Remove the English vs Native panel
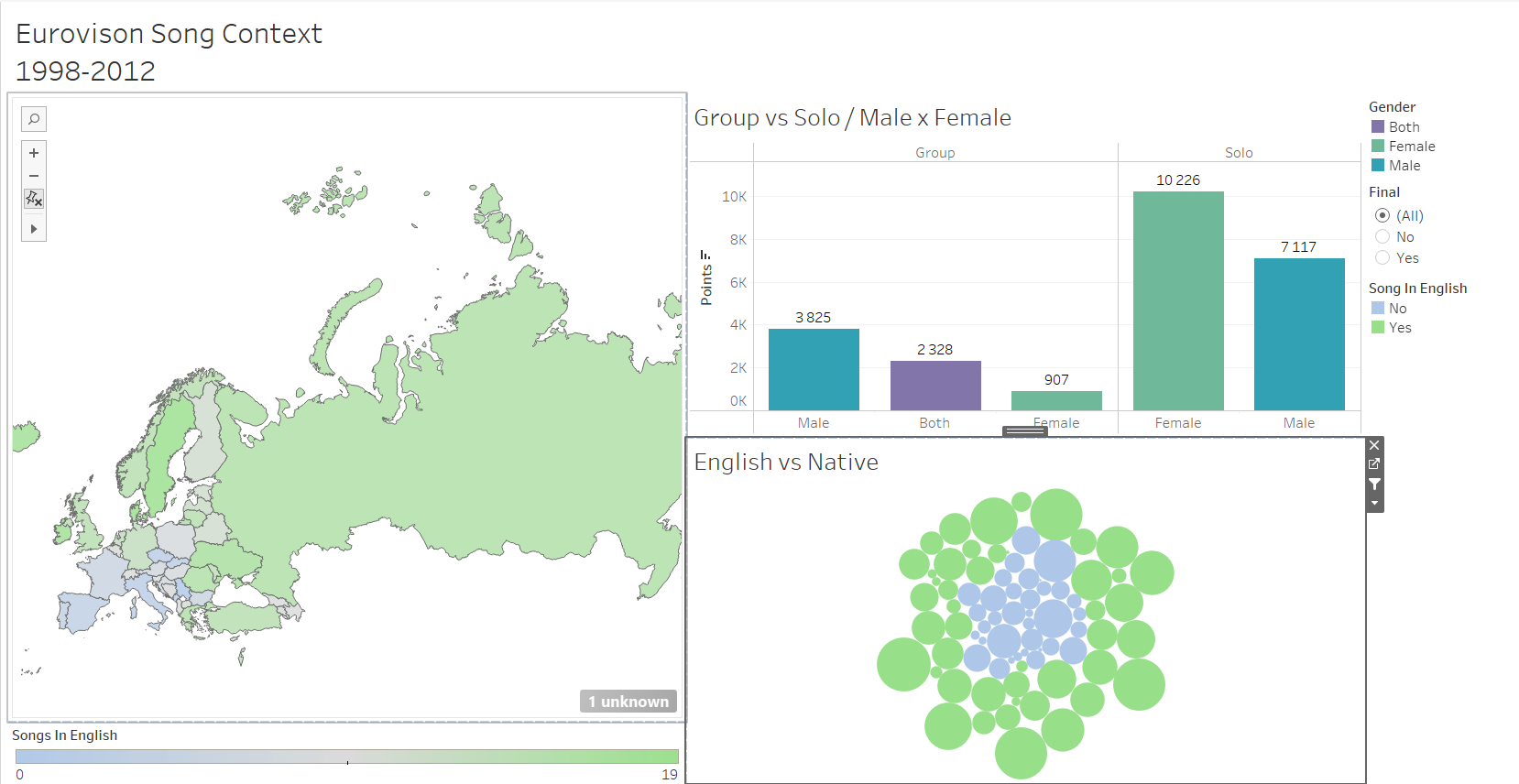Viewport: 1519px width, 784px height. click(x=1374, y=446)
